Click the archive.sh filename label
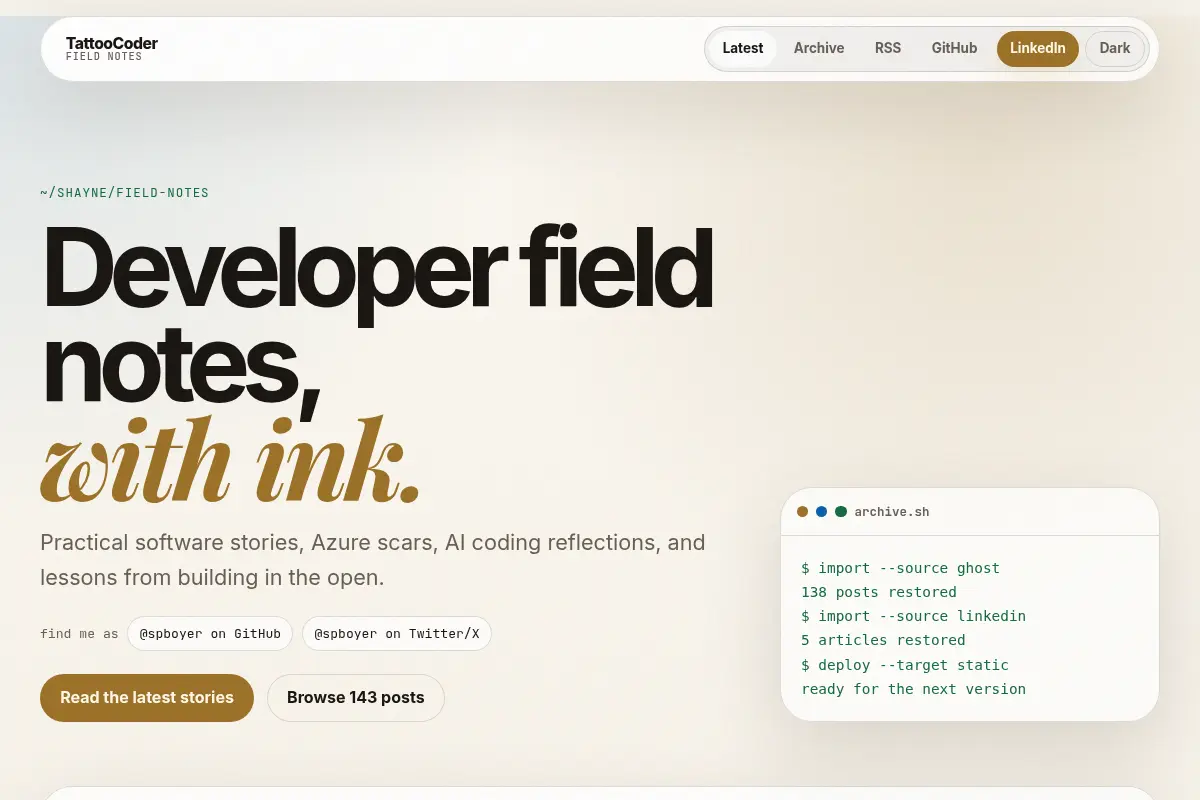 [x=892, y=512]
